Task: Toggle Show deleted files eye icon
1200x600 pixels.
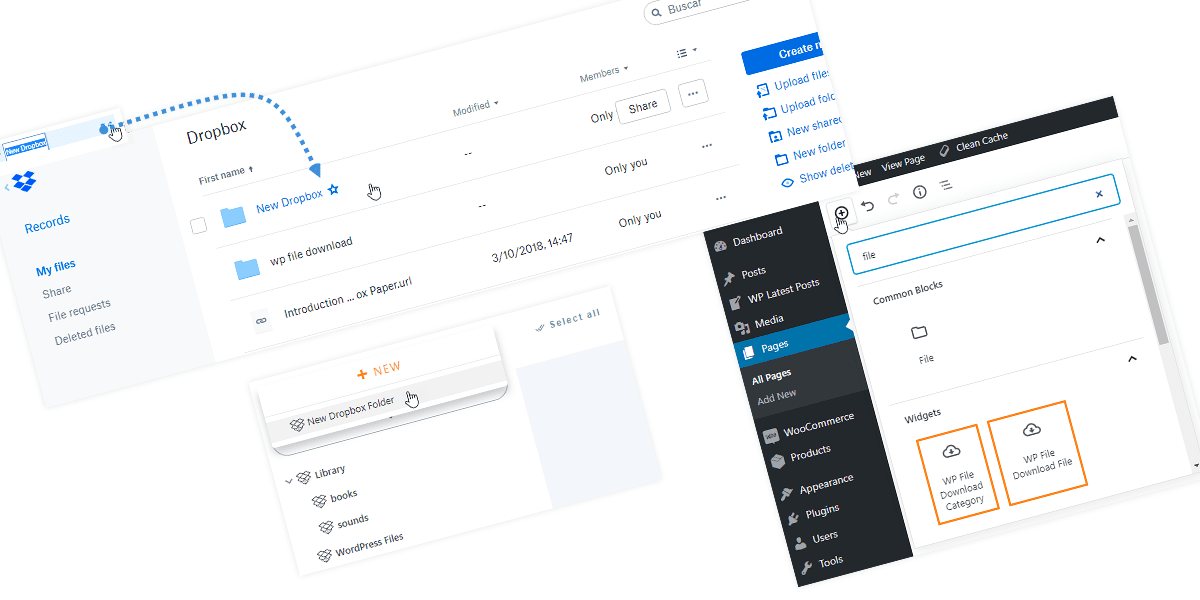Action: (x=787, y=181)
